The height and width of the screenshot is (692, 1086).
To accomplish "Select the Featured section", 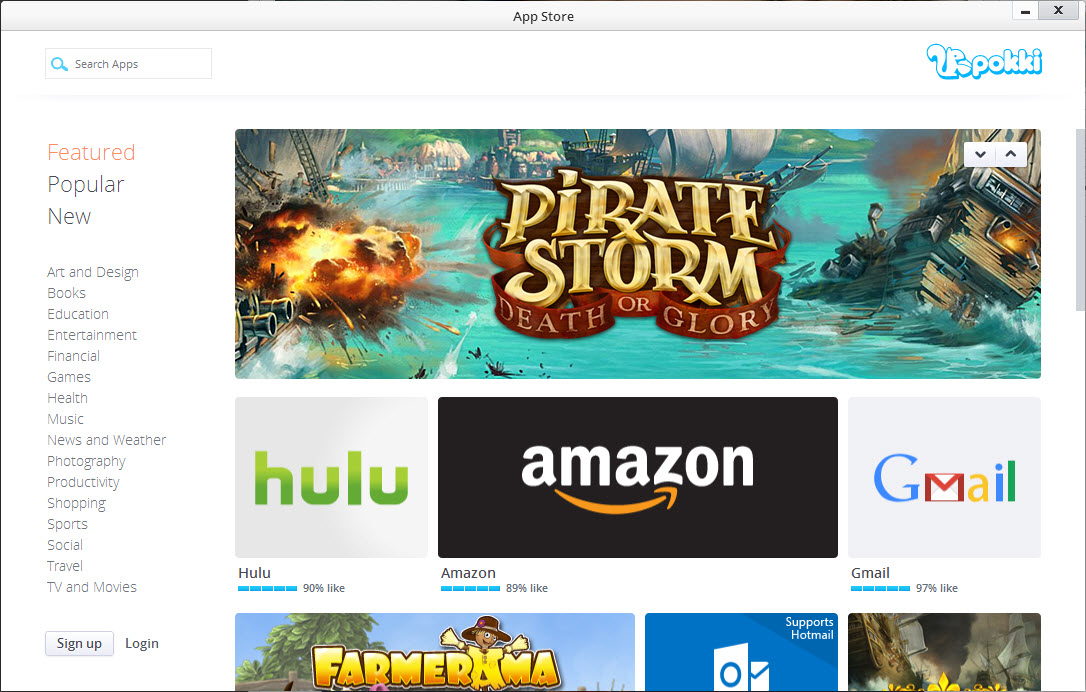I will tap(91, 152).
